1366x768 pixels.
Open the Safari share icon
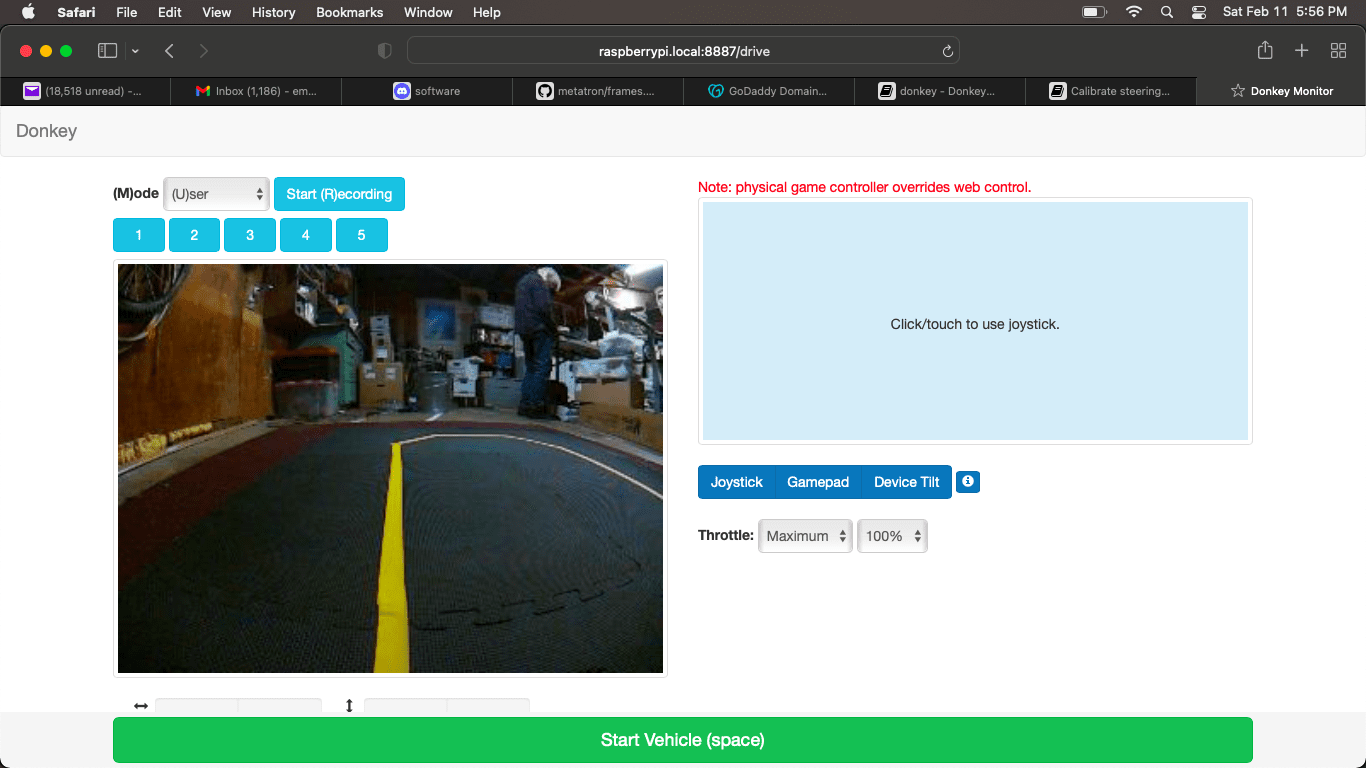(1265, 51)
